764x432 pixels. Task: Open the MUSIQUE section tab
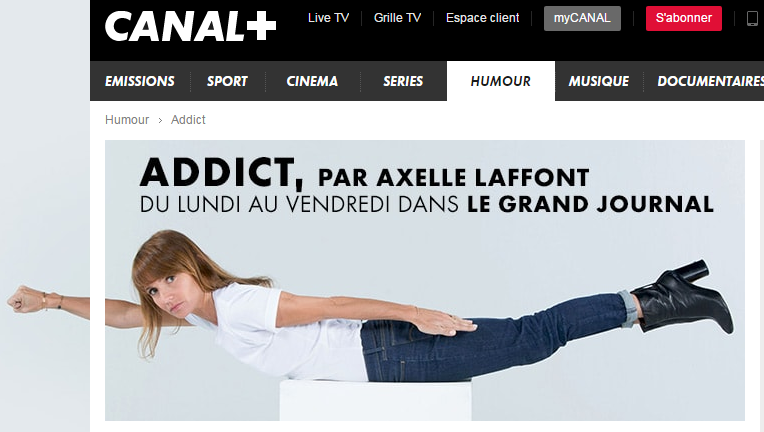(599, 81)
